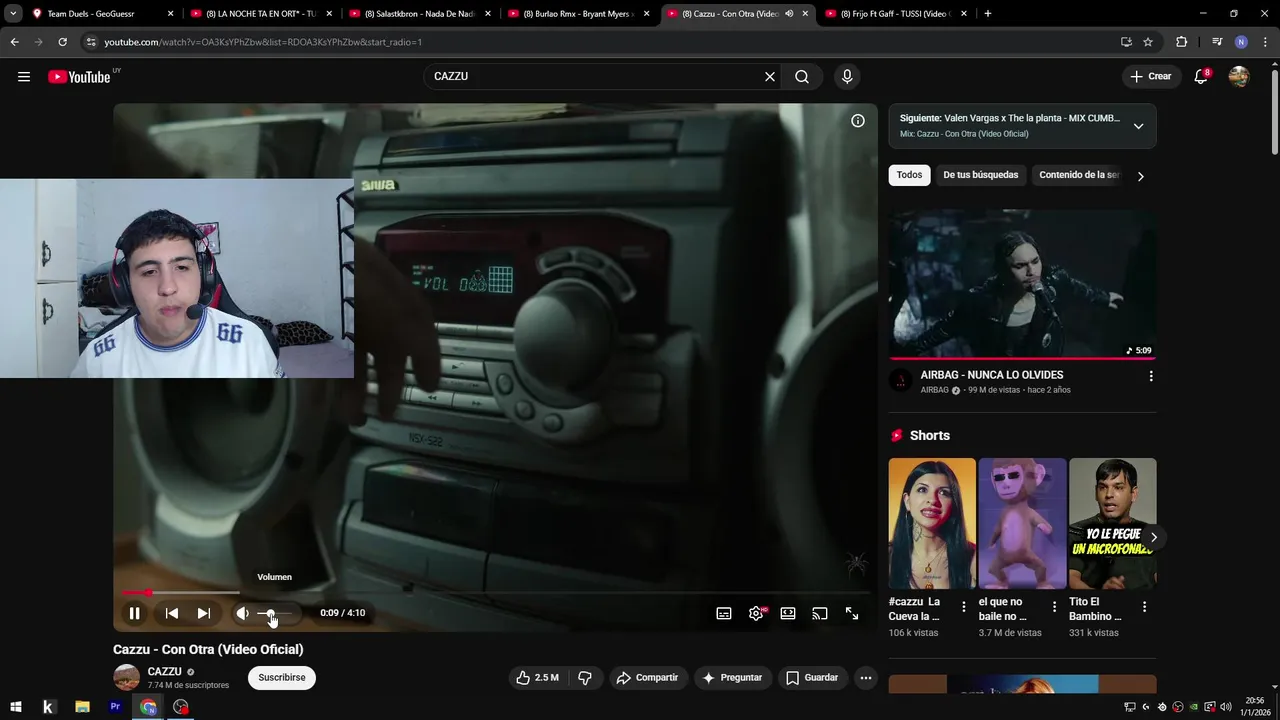
Task: Run the search with the magnifier button
Action: [802, 77]
